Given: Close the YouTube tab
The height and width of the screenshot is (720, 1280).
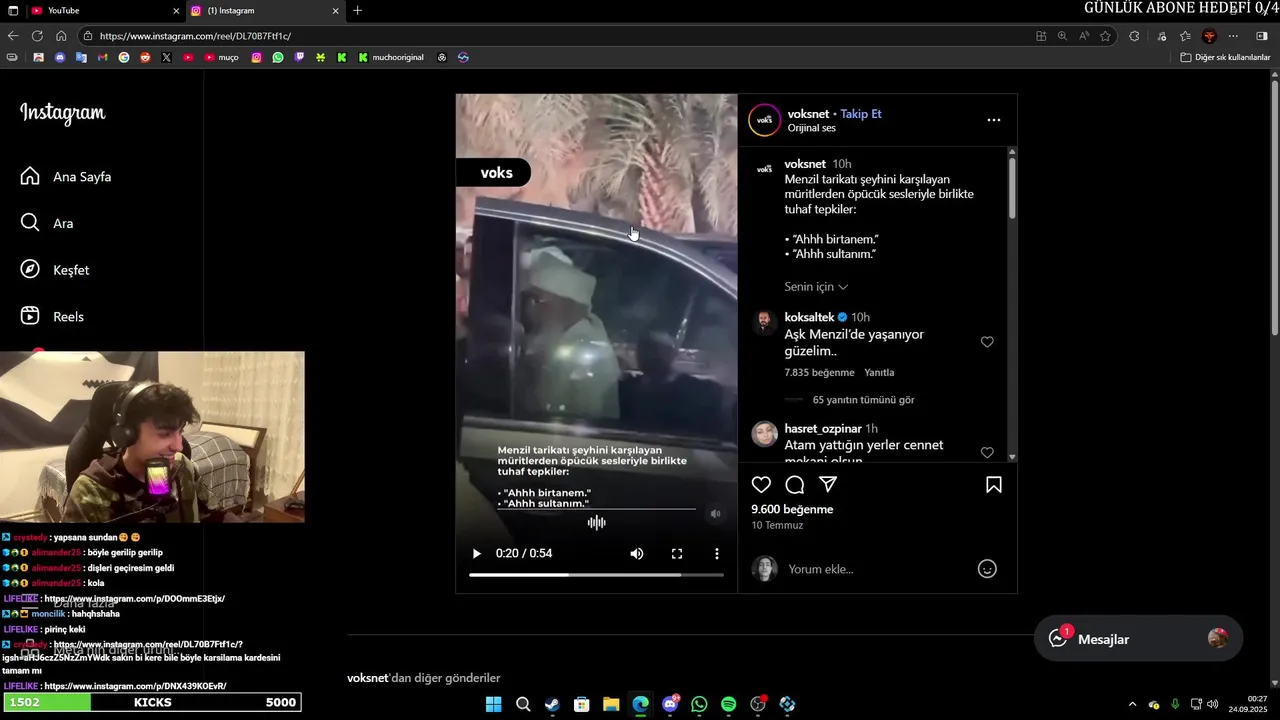Looking at the screenshot, I should coord(176,10).
